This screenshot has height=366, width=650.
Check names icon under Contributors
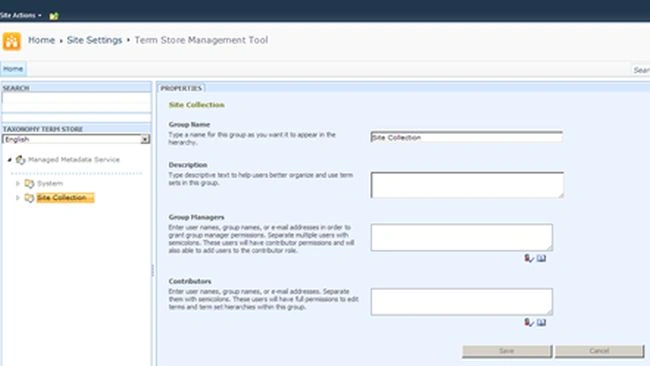click(529, 322)
